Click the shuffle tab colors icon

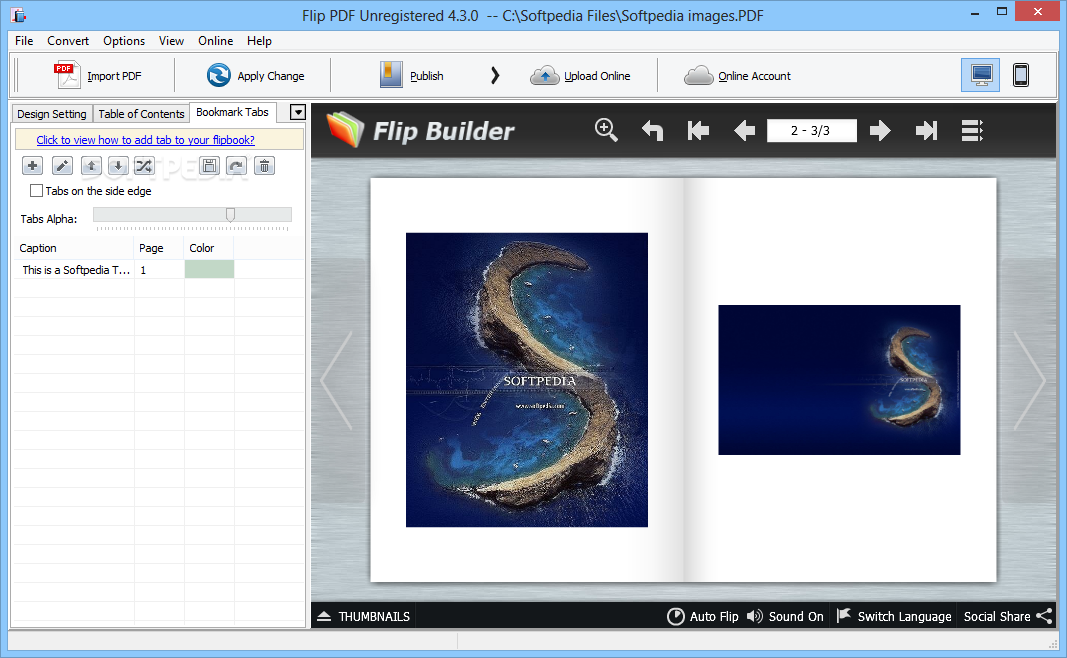coord(144,165)
